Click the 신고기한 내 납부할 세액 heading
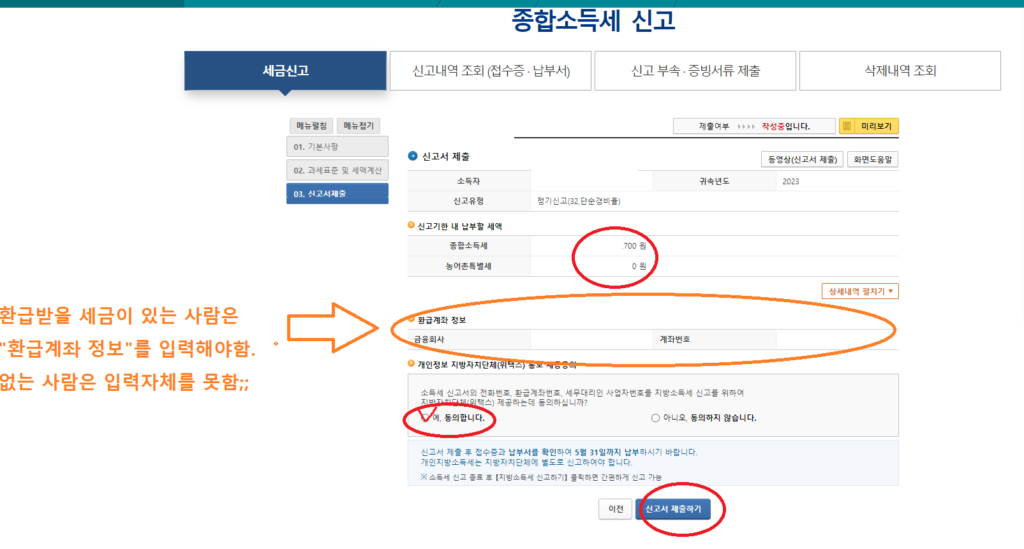1024x549 pixels. click(x=460, y=227)
